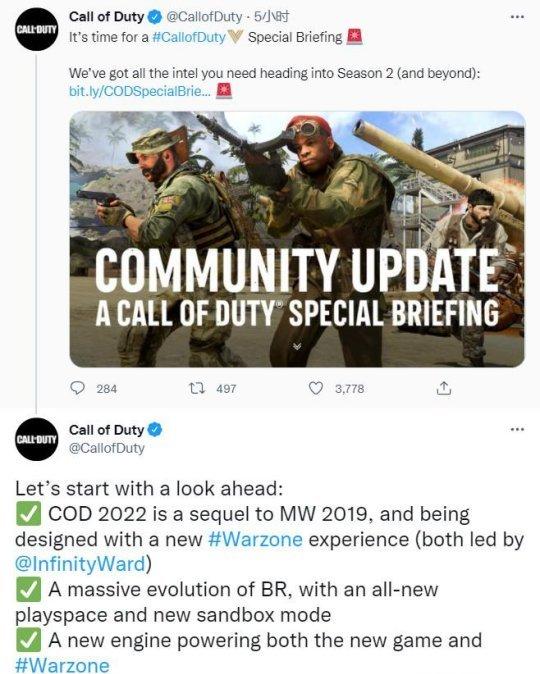
Task: Open the final #Warzone hashtag at bottom
Action: 62,665
